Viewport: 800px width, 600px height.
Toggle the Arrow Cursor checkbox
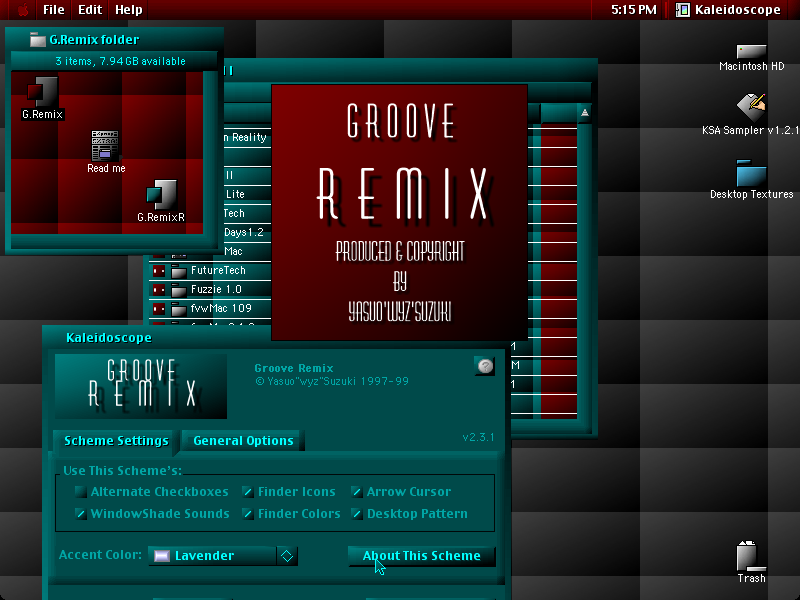pyautogui.click(x=357, y=492)
